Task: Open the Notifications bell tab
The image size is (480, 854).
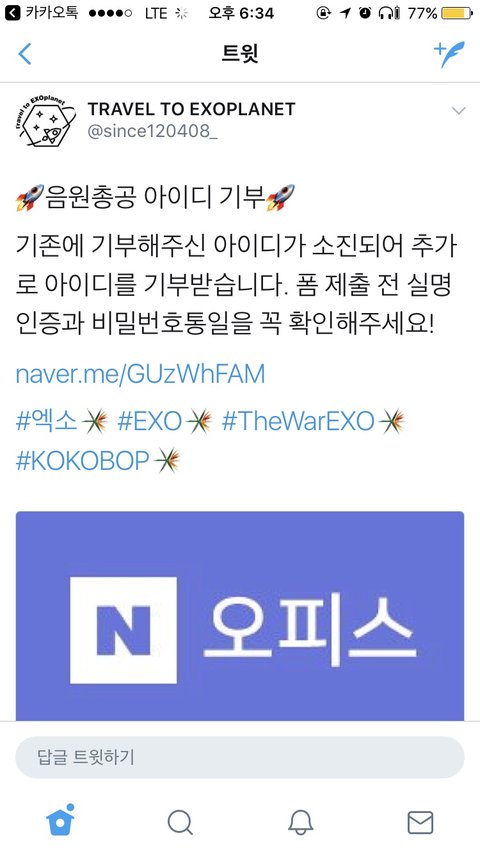Action: pos(300,822)
